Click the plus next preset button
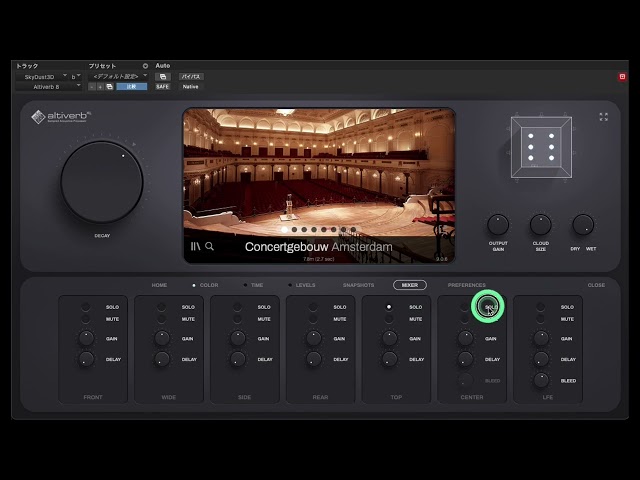Viewport: 640px width, 480px height. pos(100,87)
